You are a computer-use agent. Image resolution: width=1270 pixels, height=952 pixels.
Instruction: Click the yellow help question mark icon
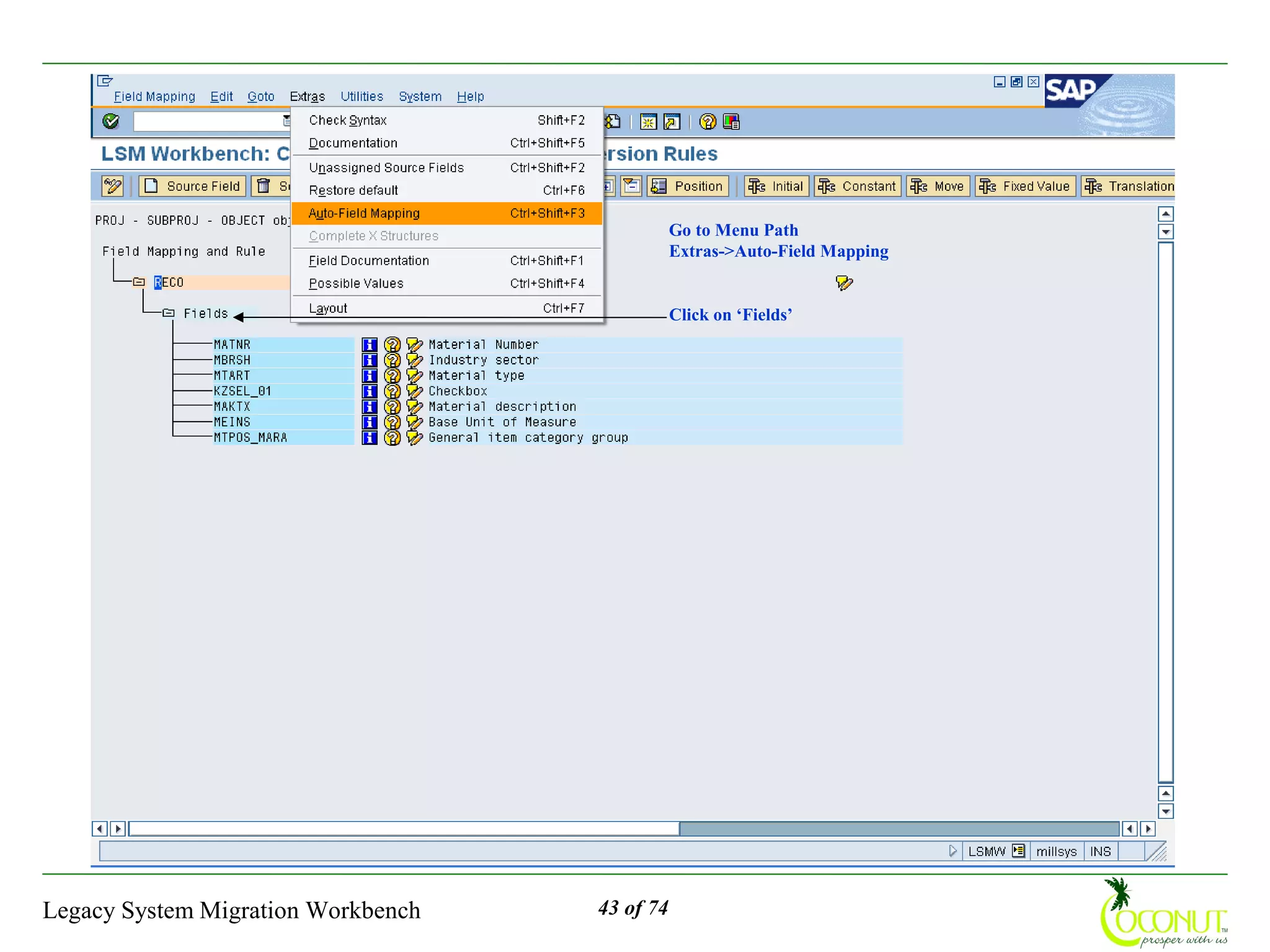(708, 121)
